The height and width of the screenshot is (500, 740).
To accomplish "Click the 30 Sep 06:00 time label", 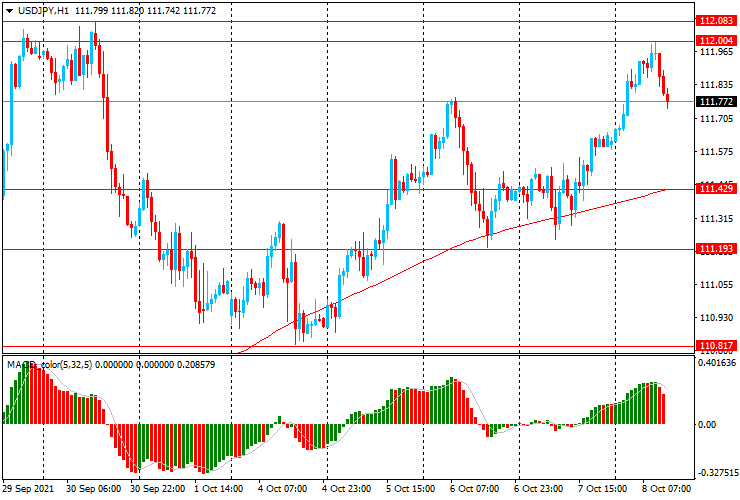I will [93, 488].
